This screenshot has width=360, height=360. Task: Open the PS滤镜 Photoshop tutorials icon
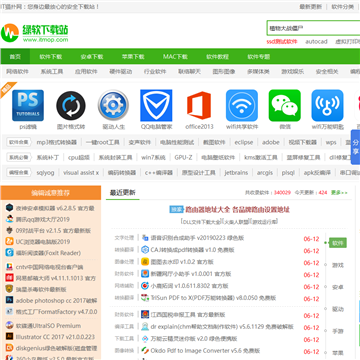click(x=28, y=105)
